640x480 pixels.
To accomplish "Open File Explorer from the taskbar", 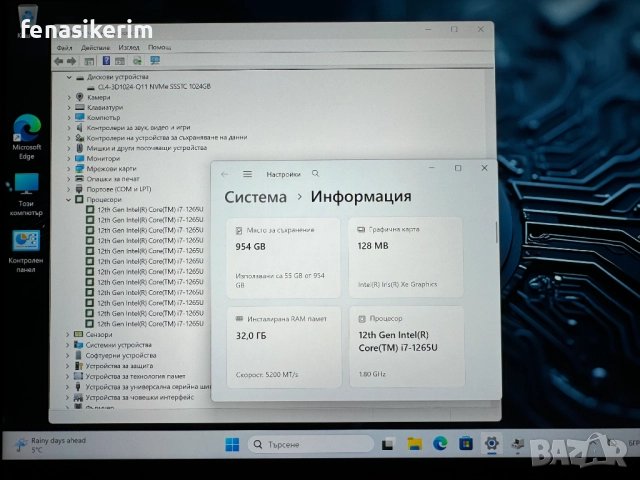I will click(x=415, y=443).
